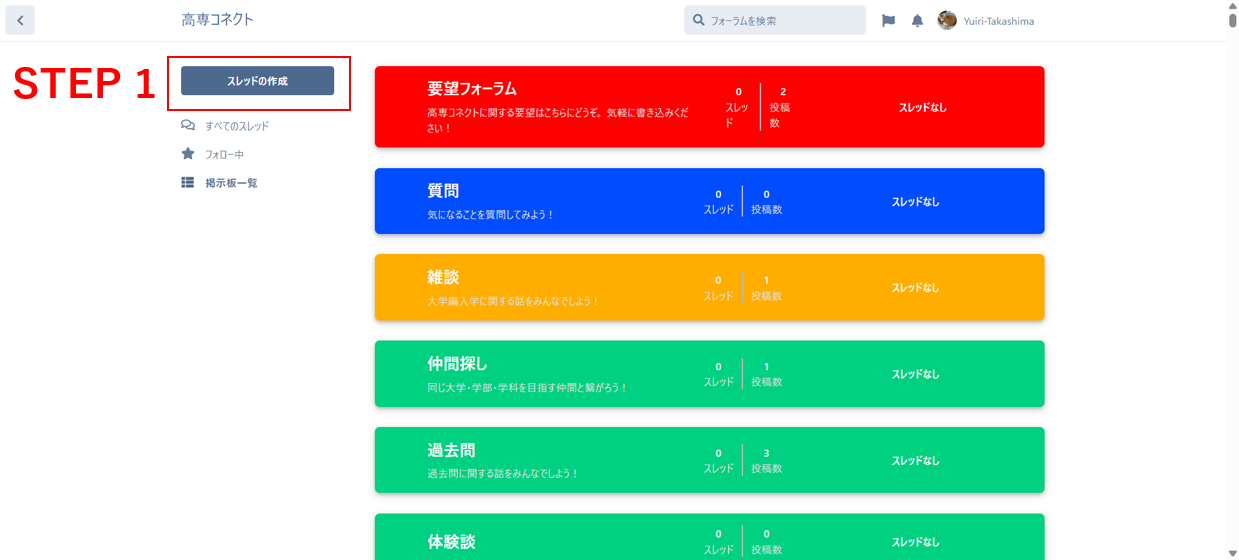Click the list grid icon beside 掲示板一覧
Viewport: 1239px width, 560px height.
click(x=188, y=183)
